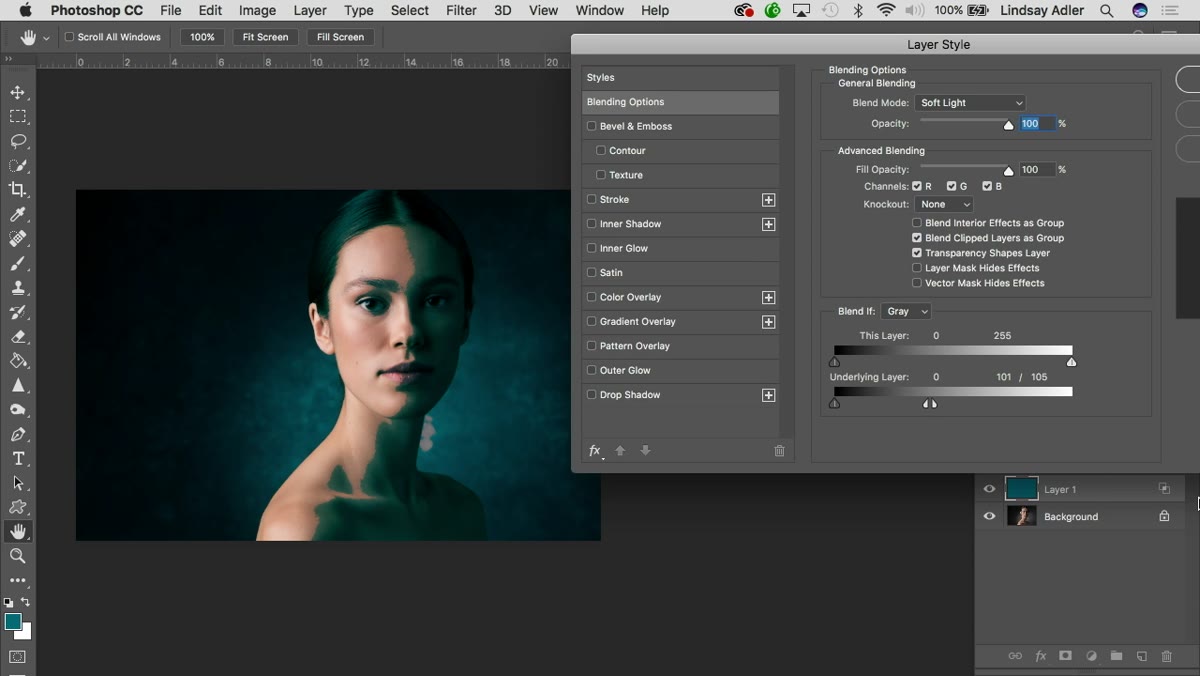The width and height of the screenshot is (1200, 676).
Task: Open the Blend Mode Soft Light dropdown
Action: (970, 103)
